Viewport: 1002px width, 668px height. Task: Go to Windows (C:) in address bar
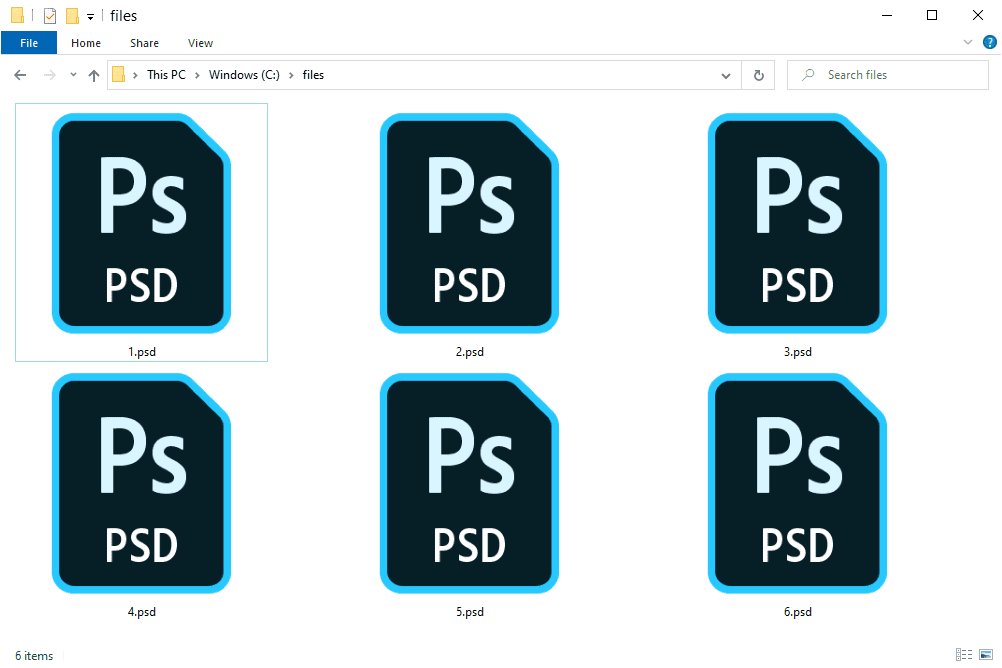click(244, 75)
